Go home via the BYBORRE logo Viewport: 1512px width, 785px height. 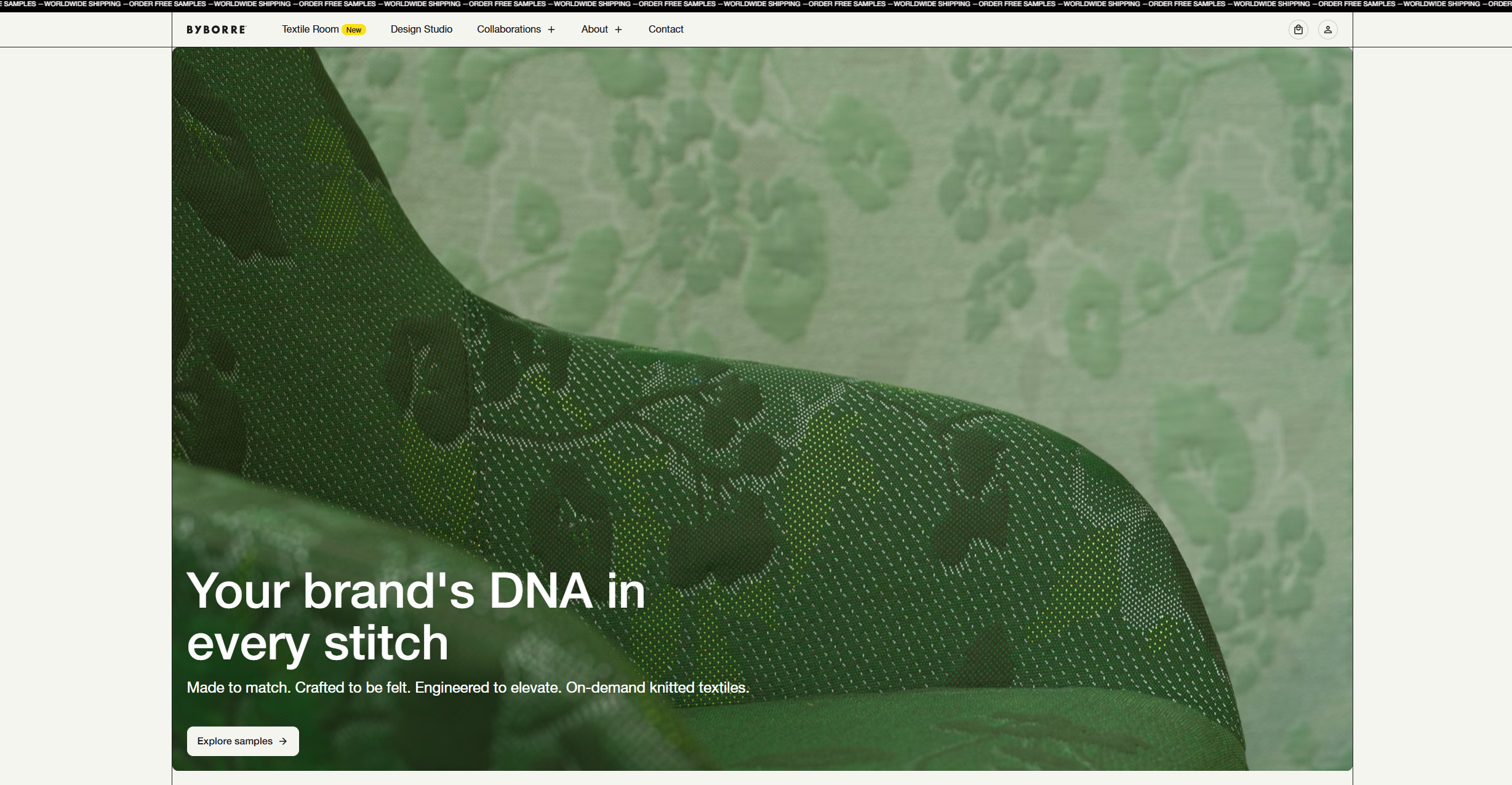(x=217, y=30)
